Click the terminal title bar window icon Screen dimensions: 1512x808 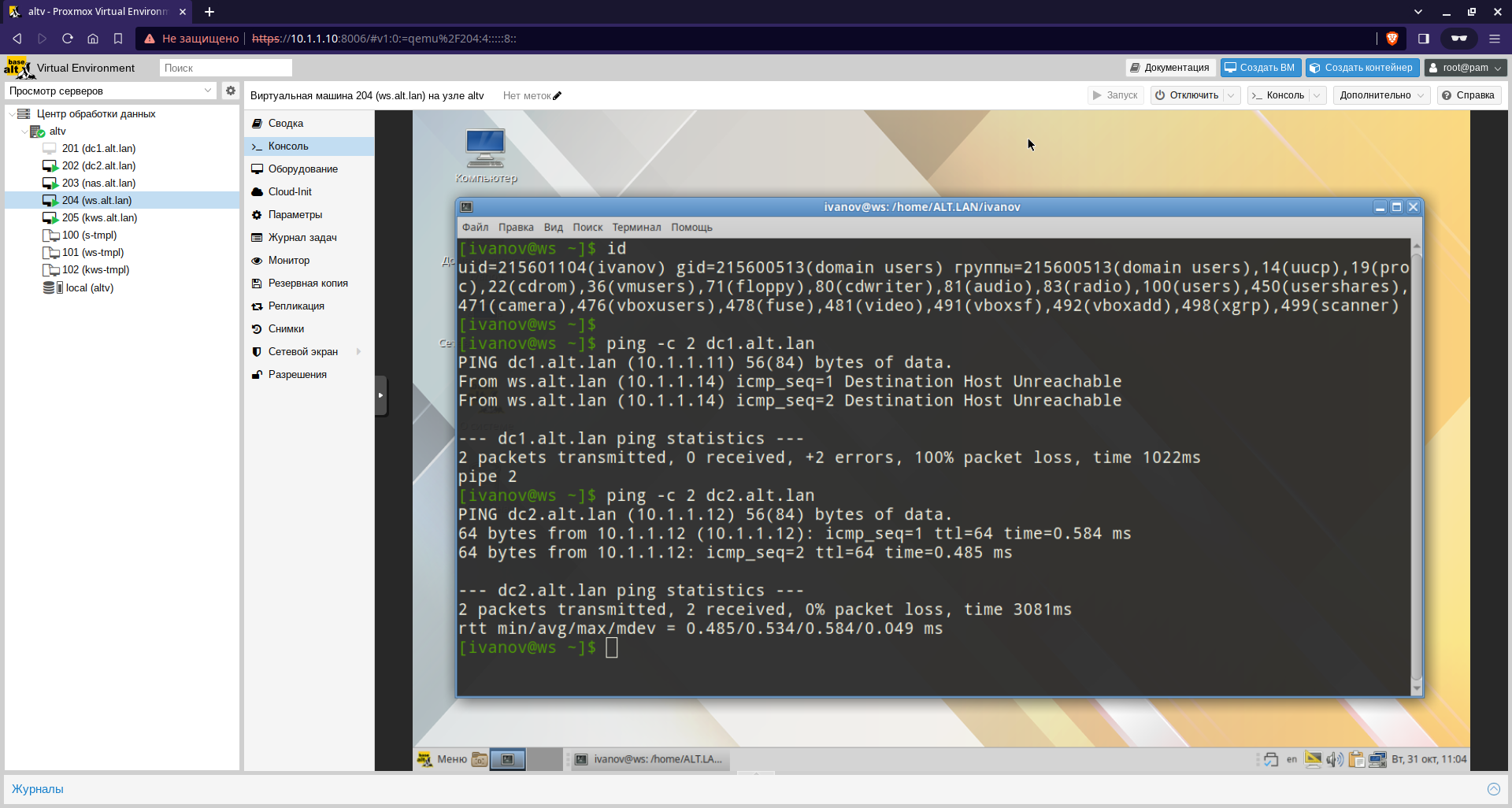pos(466,207)
